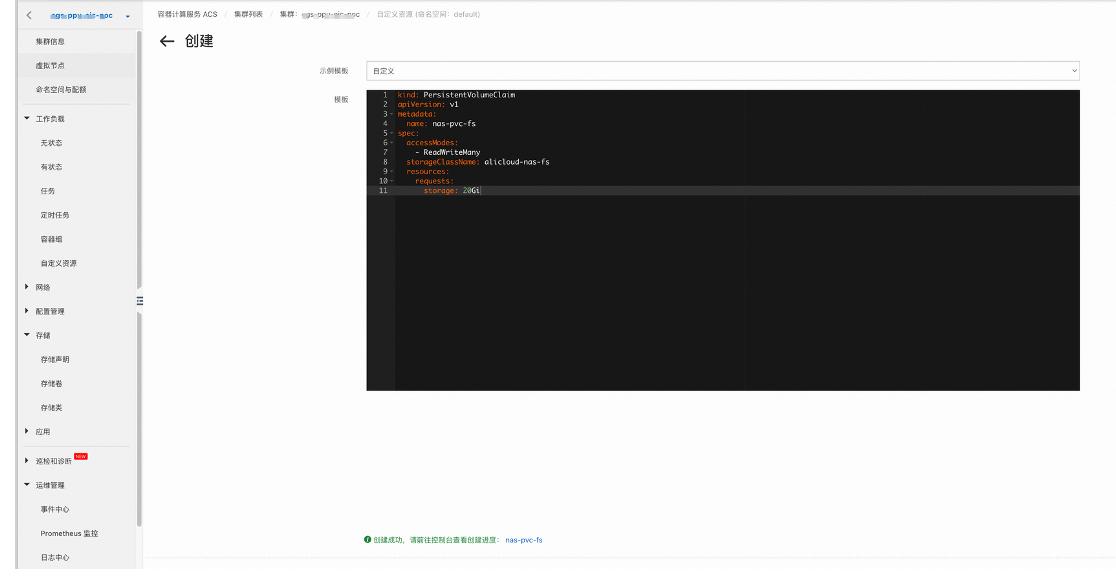Viewport: 1116px width, 581px height.
Task: Expand the 配置管理 section
Action: 27,311
